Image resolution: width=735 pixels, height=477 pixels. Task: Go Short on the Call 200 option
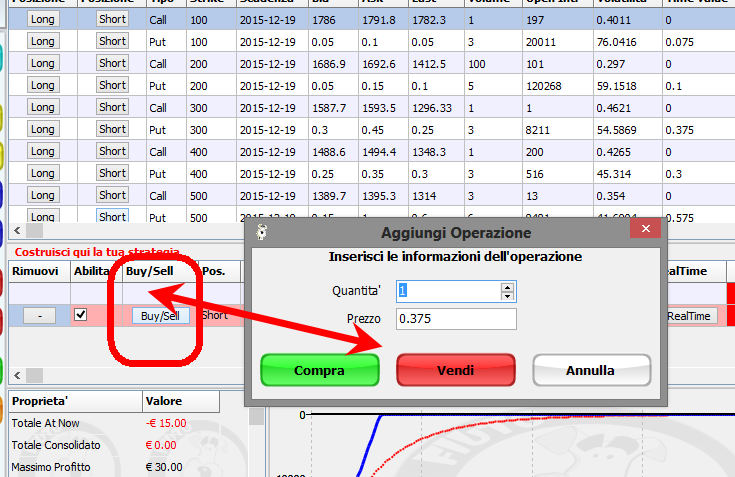(x=112, y=63)
